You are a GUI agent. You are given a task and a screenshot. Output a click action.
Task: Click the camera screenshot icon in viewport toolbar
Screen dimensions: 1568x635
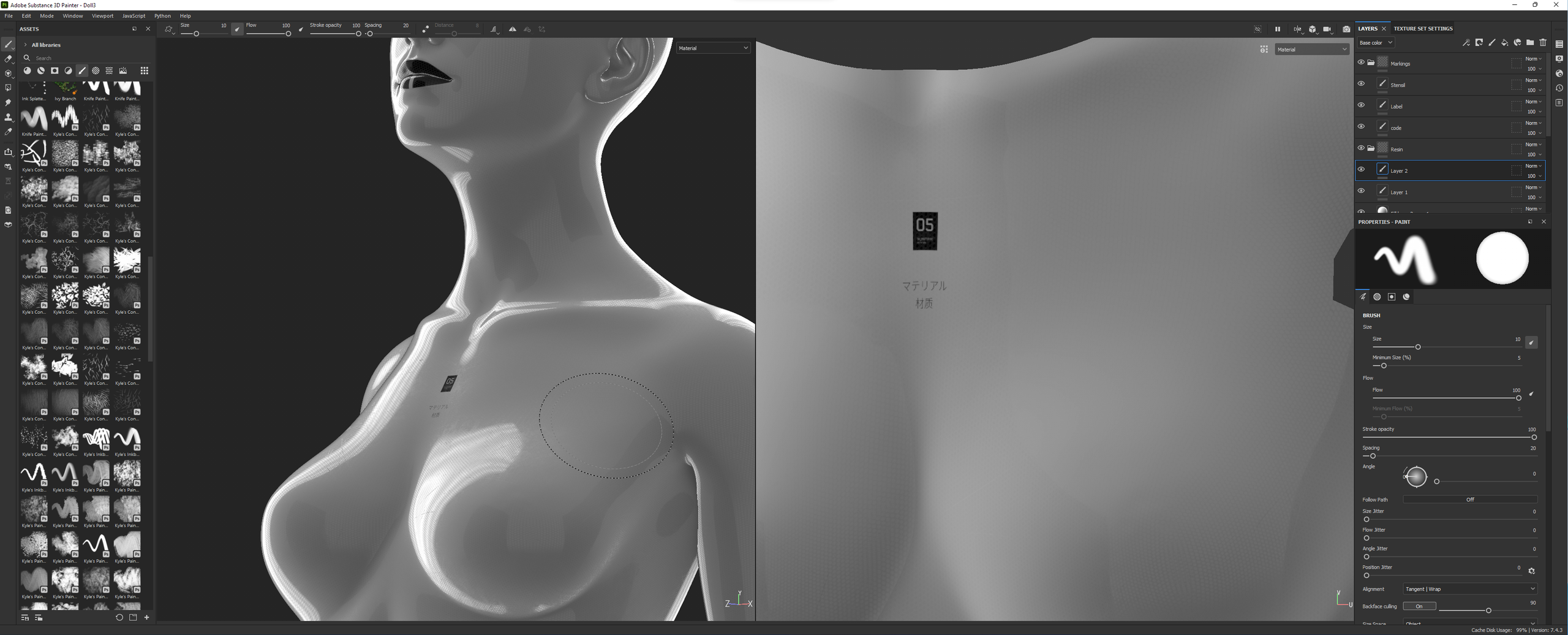(1346, 29)
